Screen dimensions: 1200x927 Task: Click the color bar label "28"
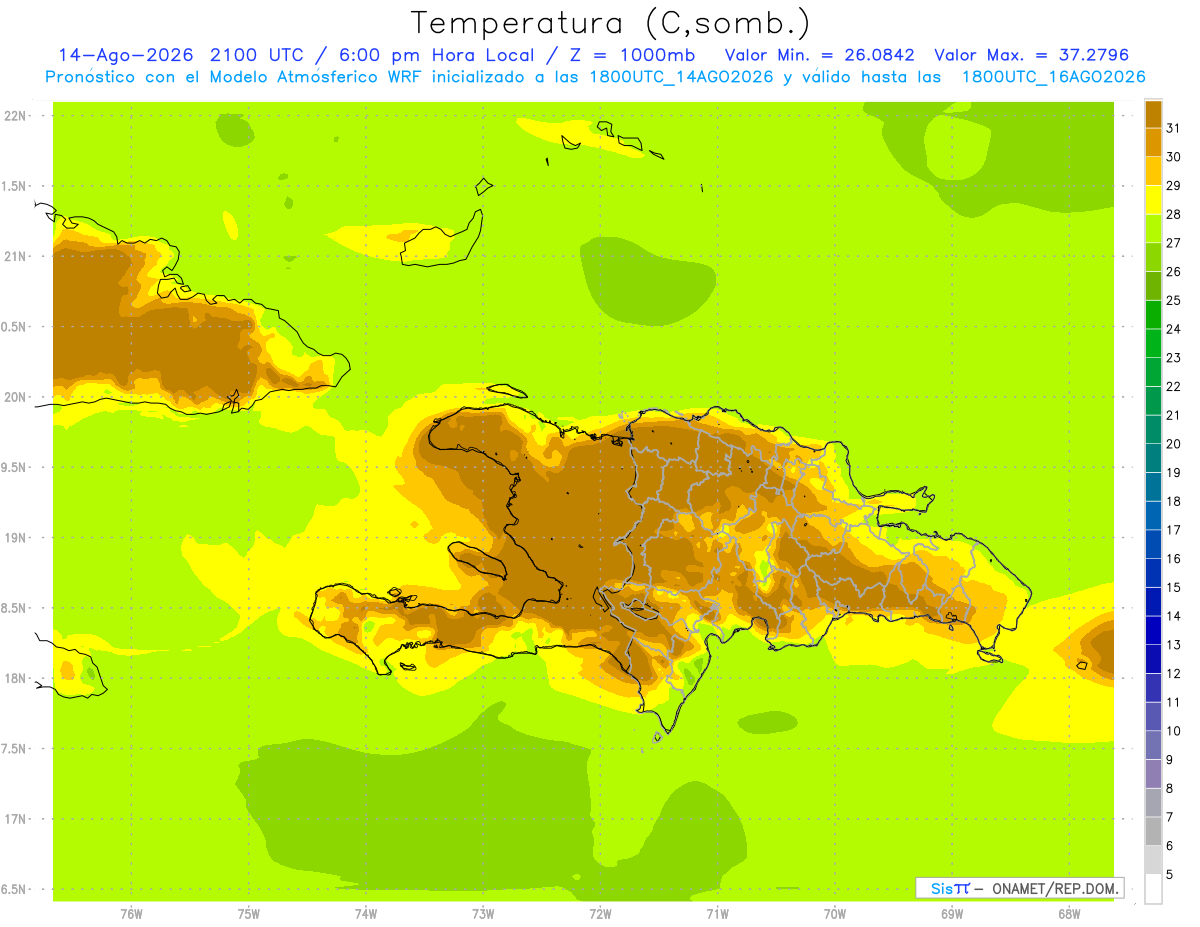point(1173,214)
